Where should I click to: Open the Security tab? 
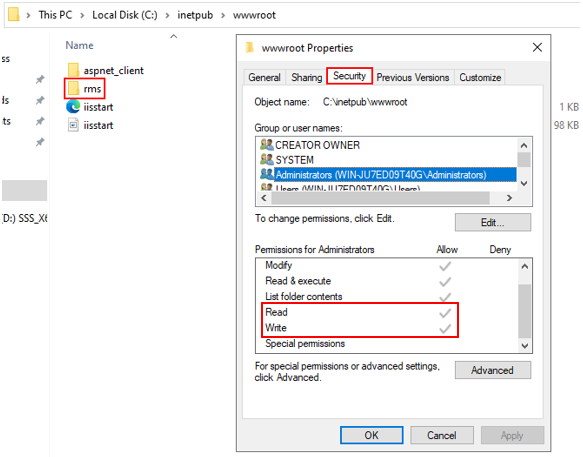pyautogui.click(x=349, y=76)
